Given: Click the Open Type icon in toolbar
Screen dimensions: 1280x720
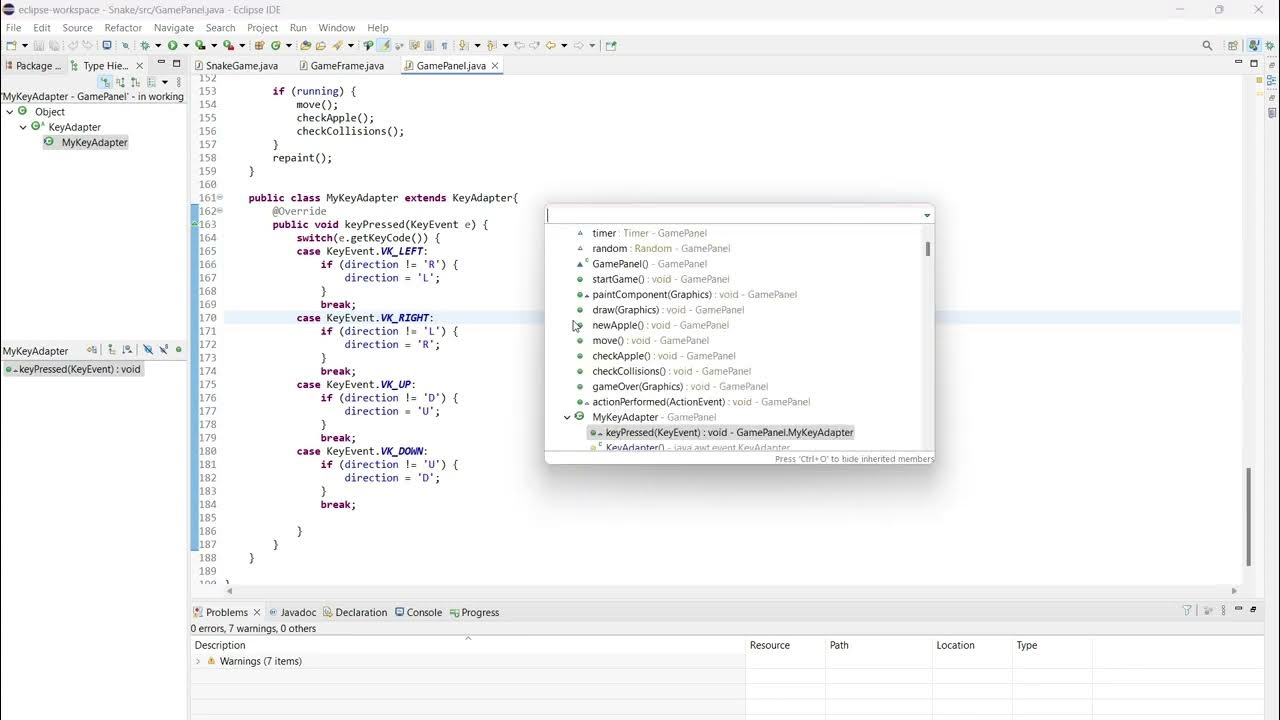Looking at the screenshot, I should point(305,45).
